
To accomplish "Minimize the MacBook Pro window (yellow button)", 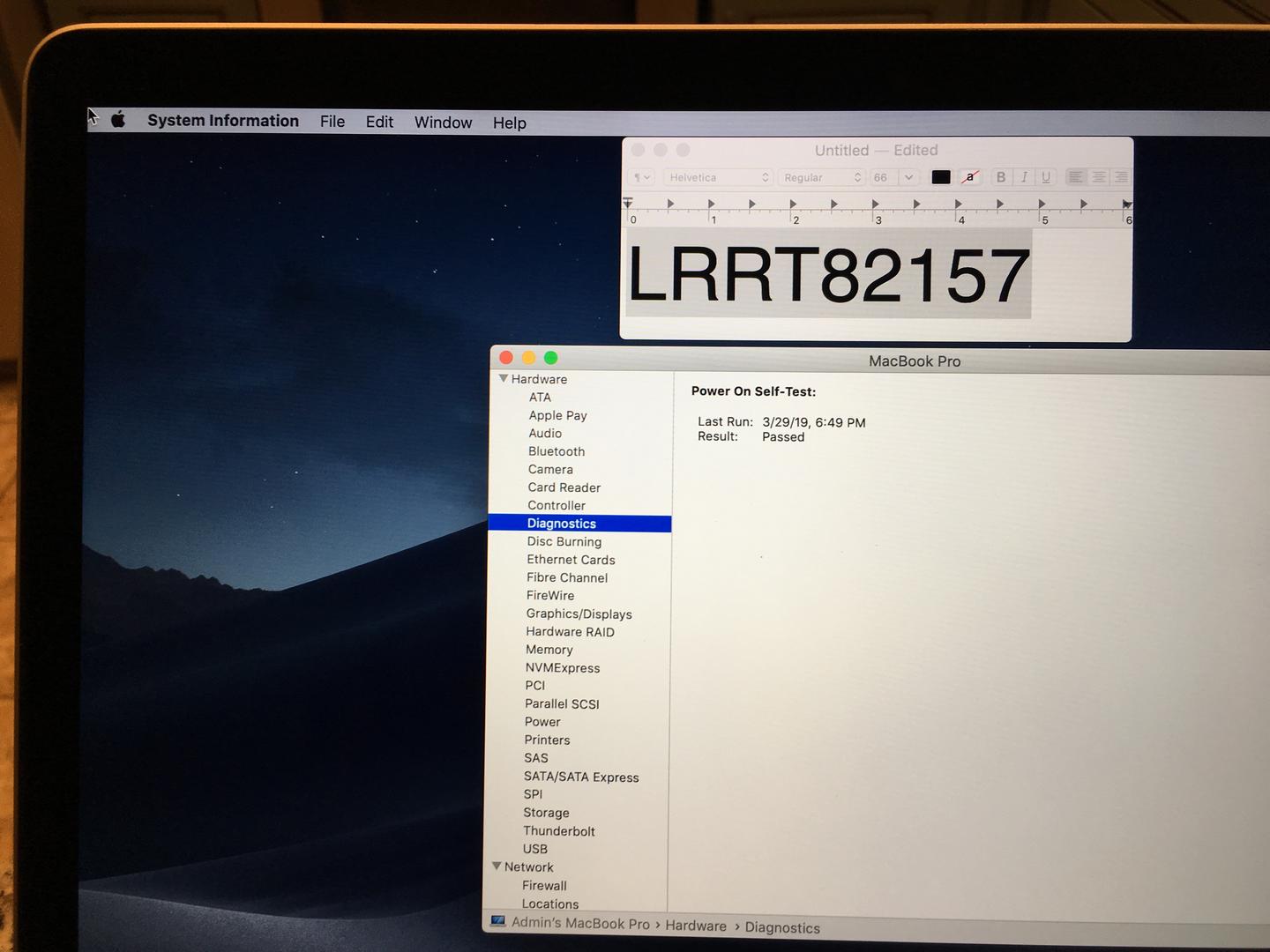I will coord(528,357).
